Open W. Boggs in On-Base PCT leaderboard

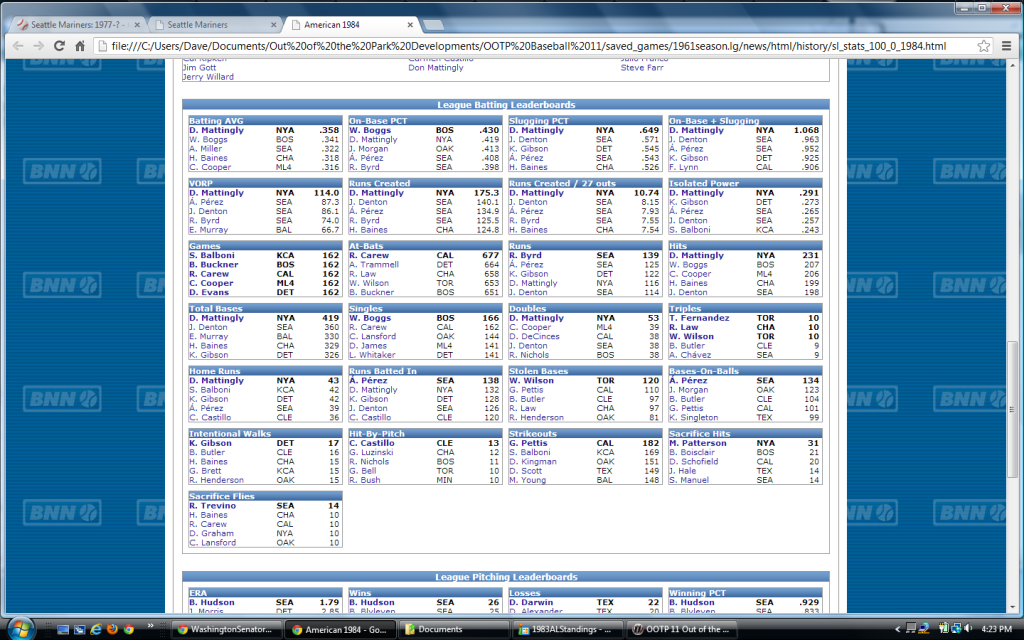370,131
